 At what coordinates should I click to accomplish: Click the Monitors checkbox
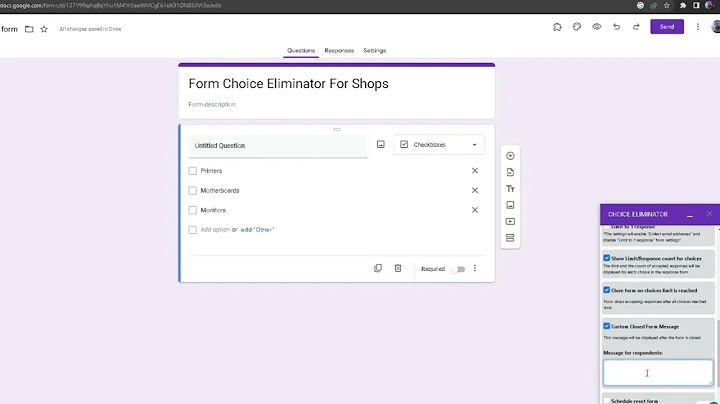tap(192, 210)
